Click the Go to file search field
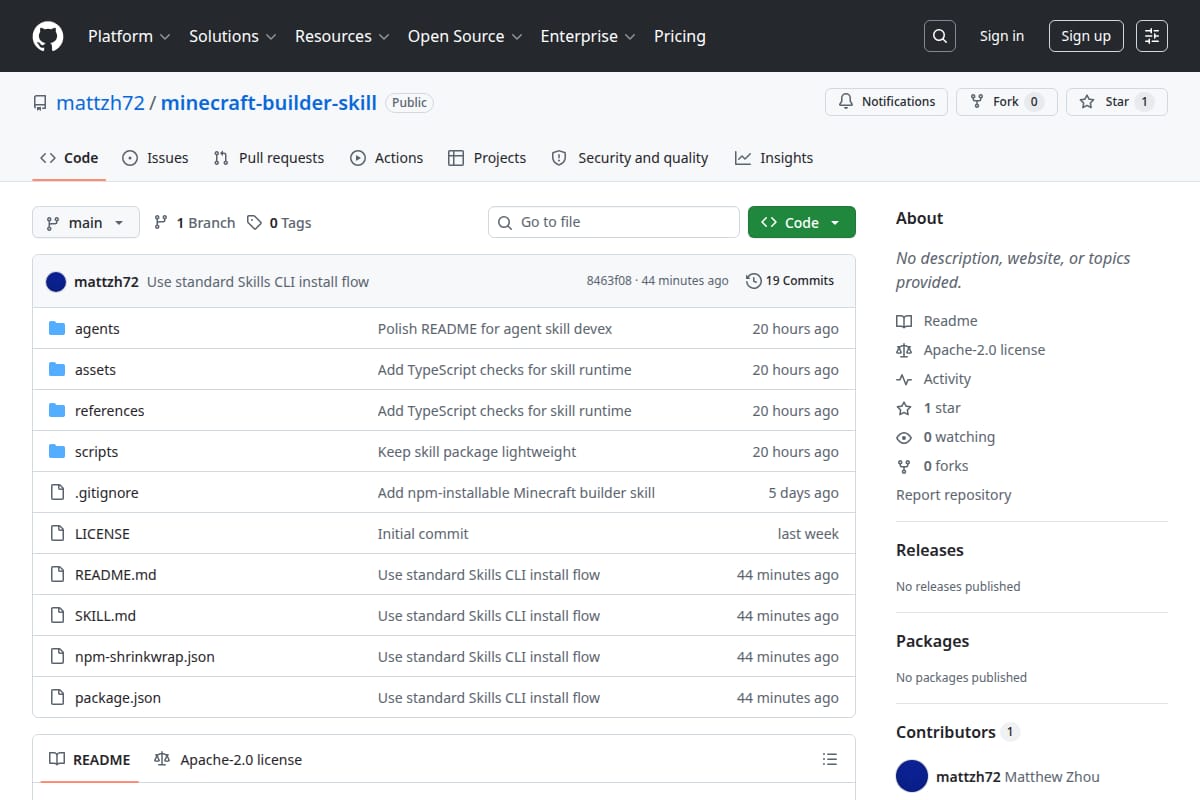This screenshot has height=800, width=1200. point(614,222)
